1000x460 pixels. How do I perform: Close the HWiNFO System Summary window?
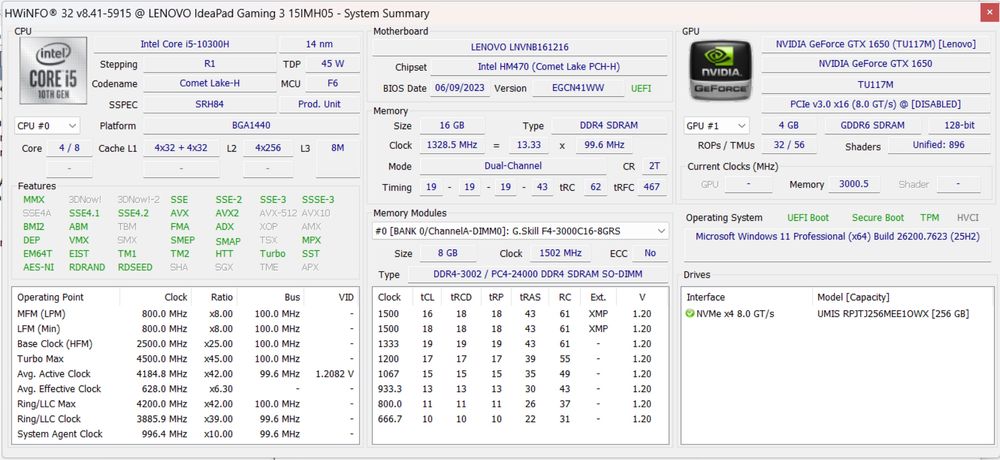pyautogui.click(x=989, y=13)
